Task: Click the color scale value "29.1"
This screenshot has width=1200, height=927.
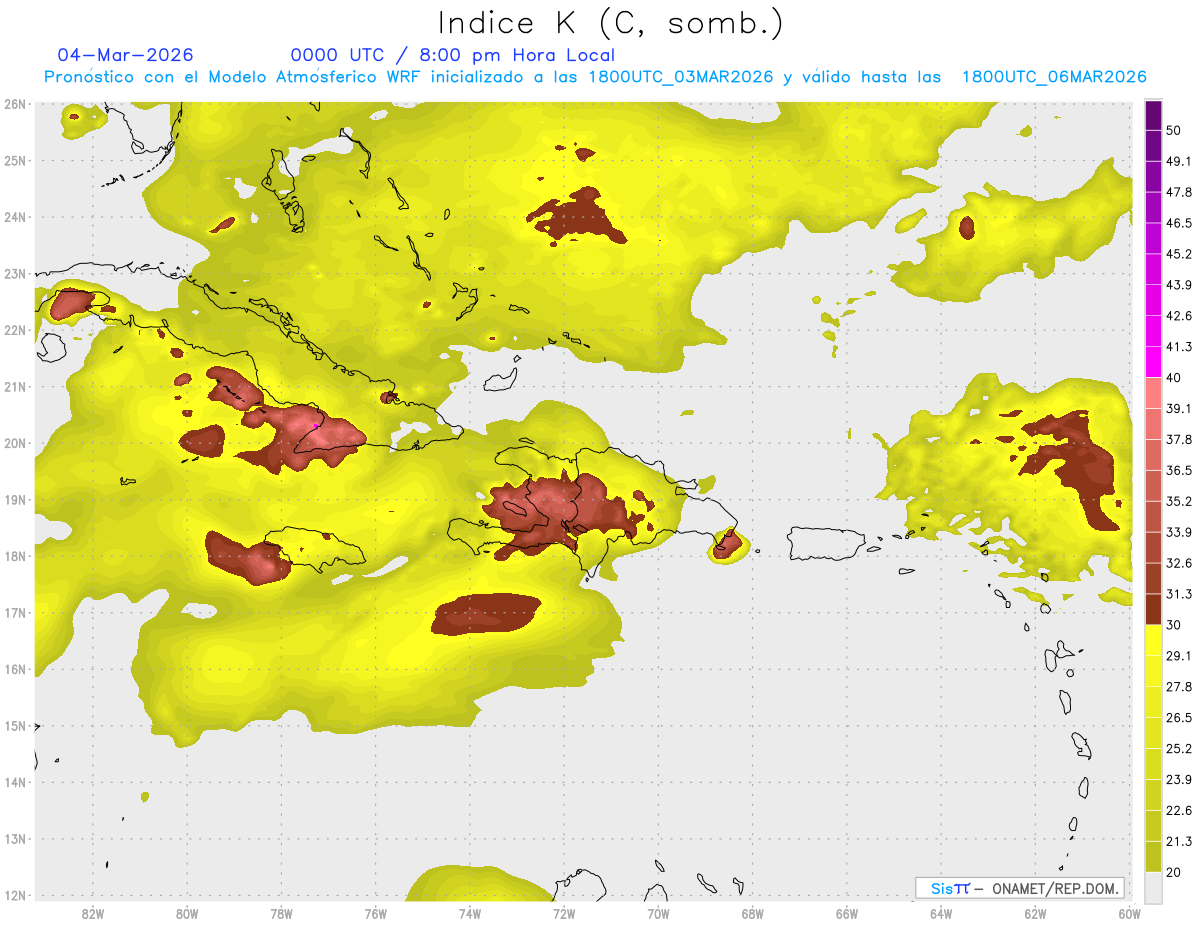Action: (1178, 656)
